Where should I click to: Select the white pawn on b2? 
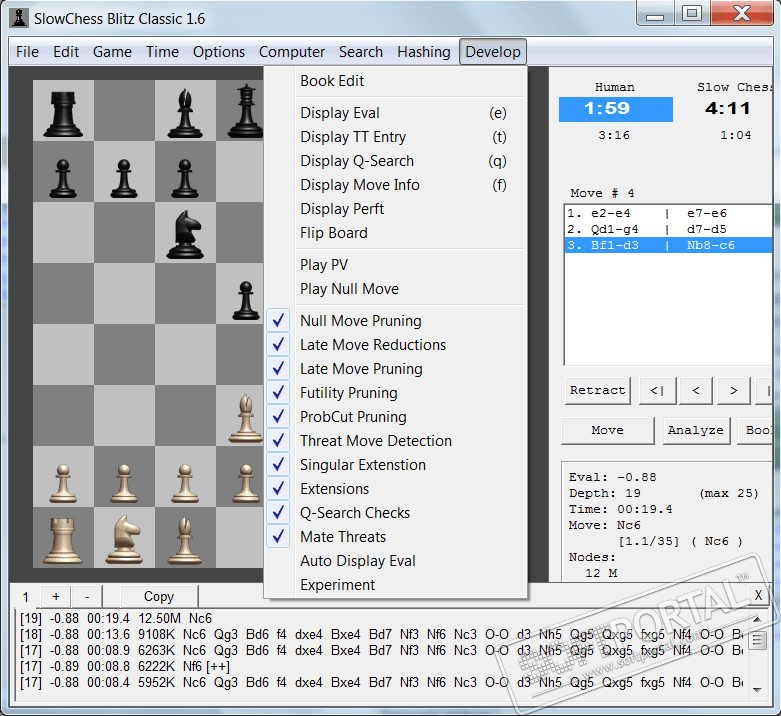(x=124, y=483)
